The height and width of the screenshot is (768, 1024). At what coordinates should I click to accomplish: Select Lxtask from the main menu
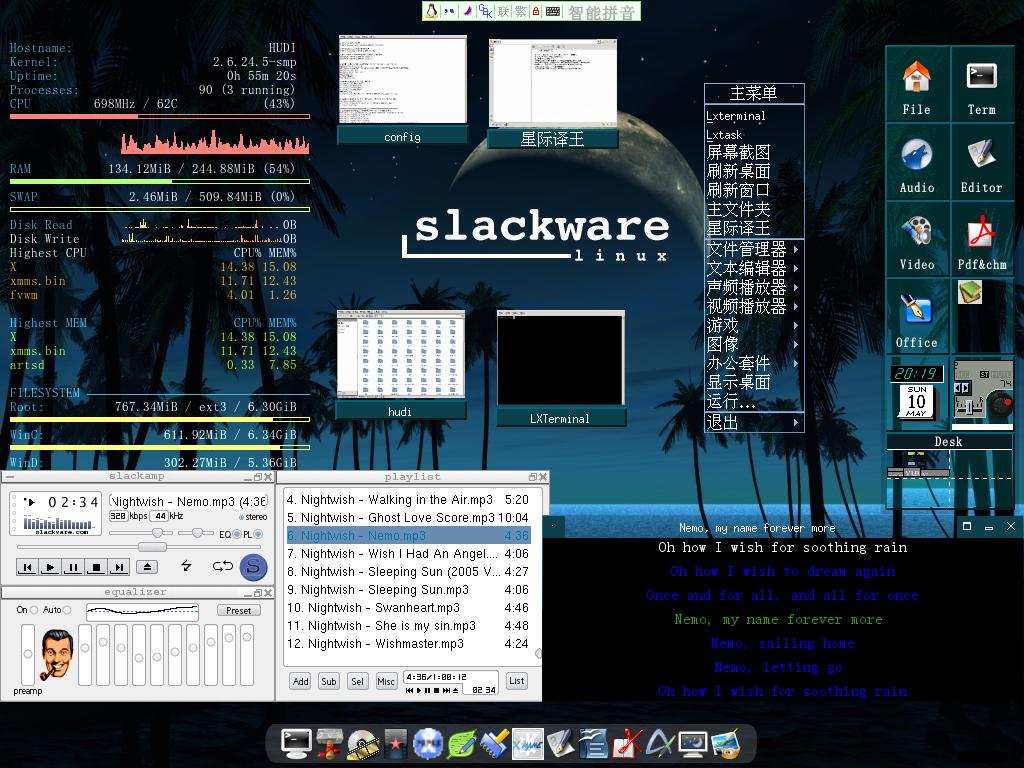pyautogui.click(x=754, y=135)
